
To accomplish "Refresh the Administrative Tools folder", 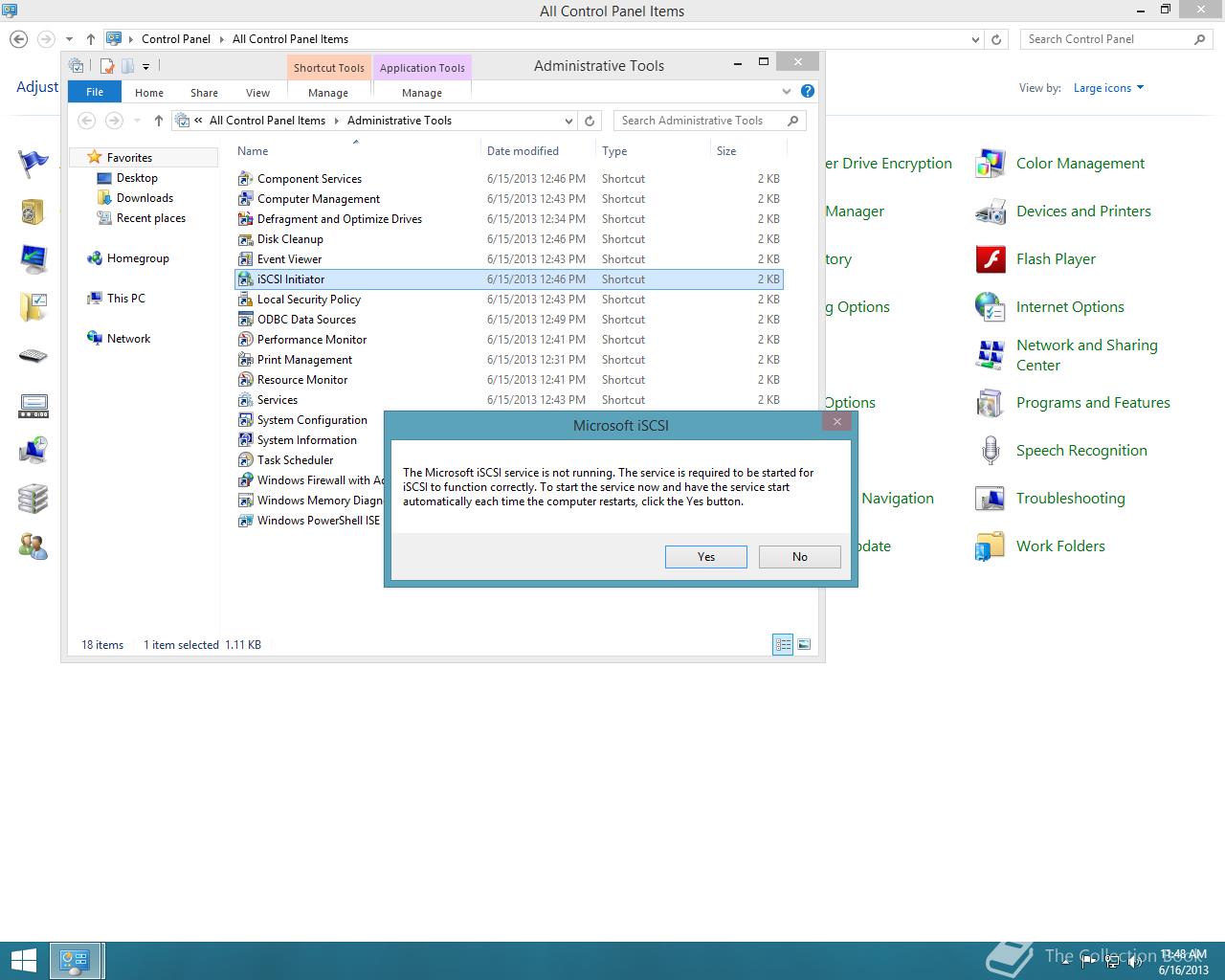I will coord(590,121).
